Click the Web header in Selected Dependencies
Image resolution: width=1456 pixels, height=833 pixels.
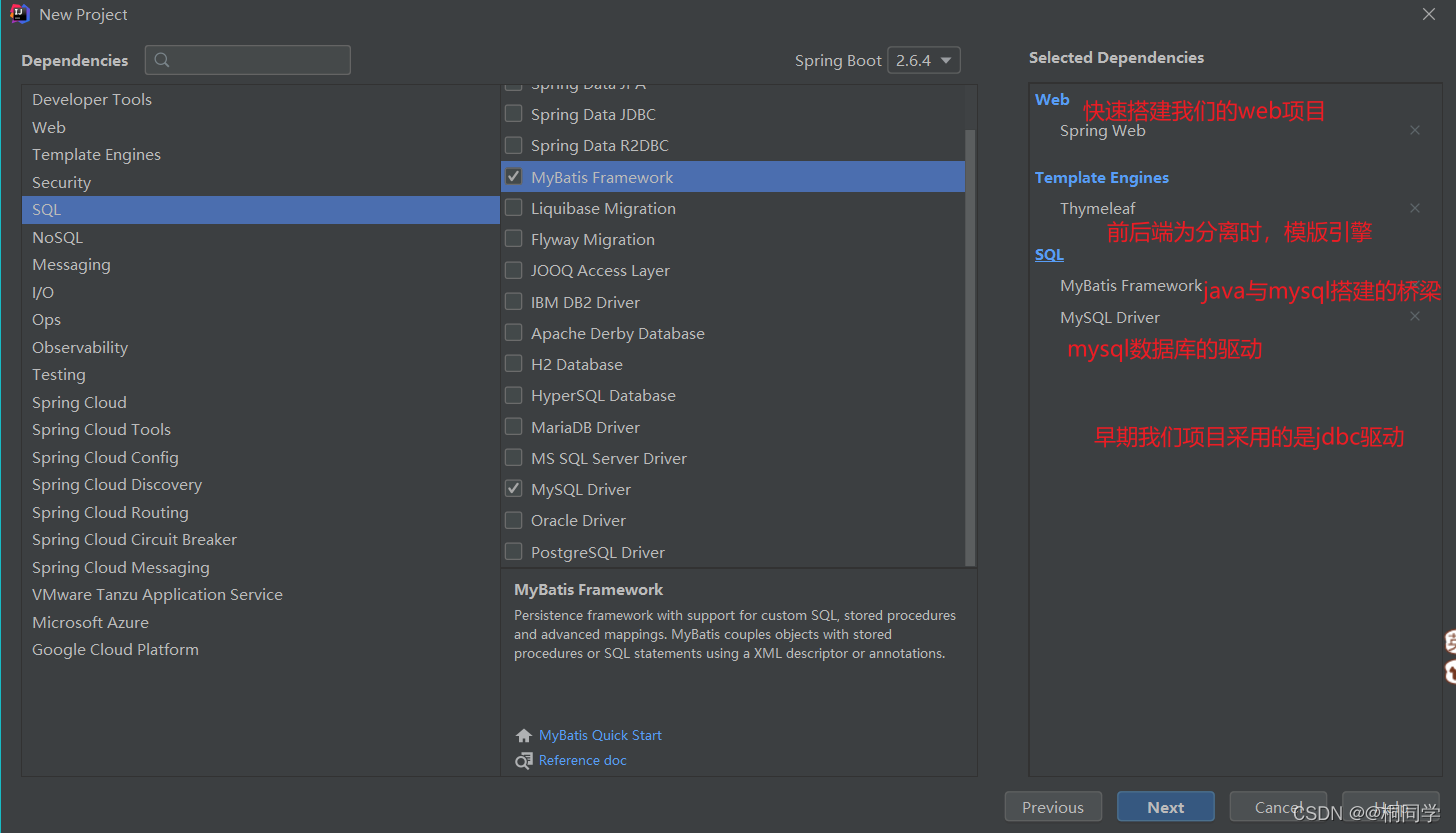pos(1052,99)
